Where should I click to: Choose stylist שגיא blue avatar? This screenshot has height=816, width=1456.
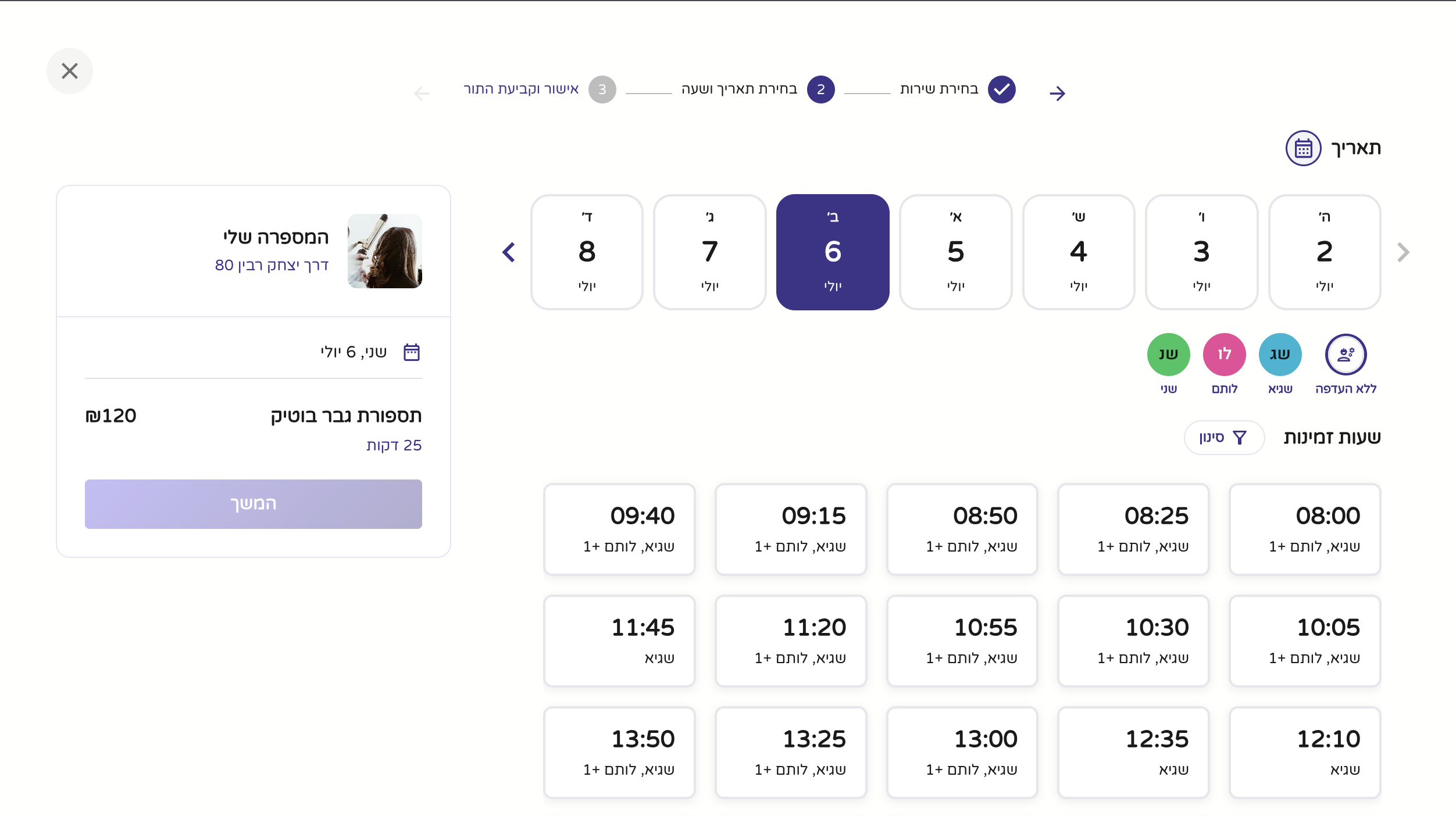pyautogui.click(x=1280, y=354)
